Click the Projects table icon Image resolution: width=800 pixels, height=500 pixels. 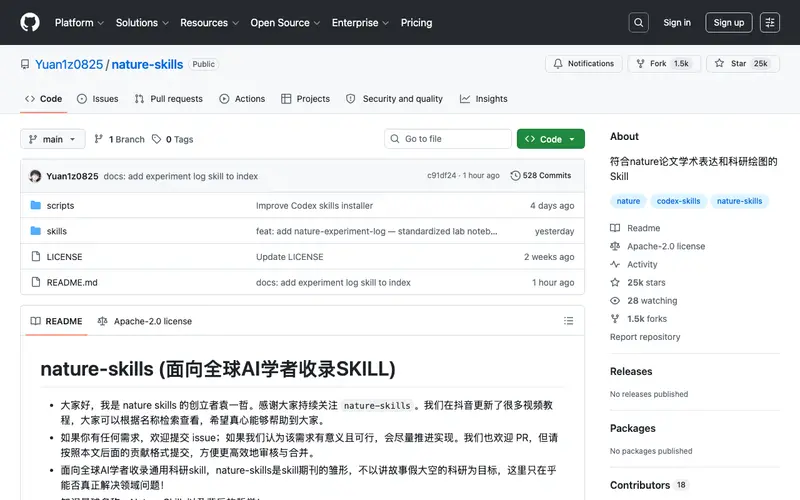(x=286, y=99)
